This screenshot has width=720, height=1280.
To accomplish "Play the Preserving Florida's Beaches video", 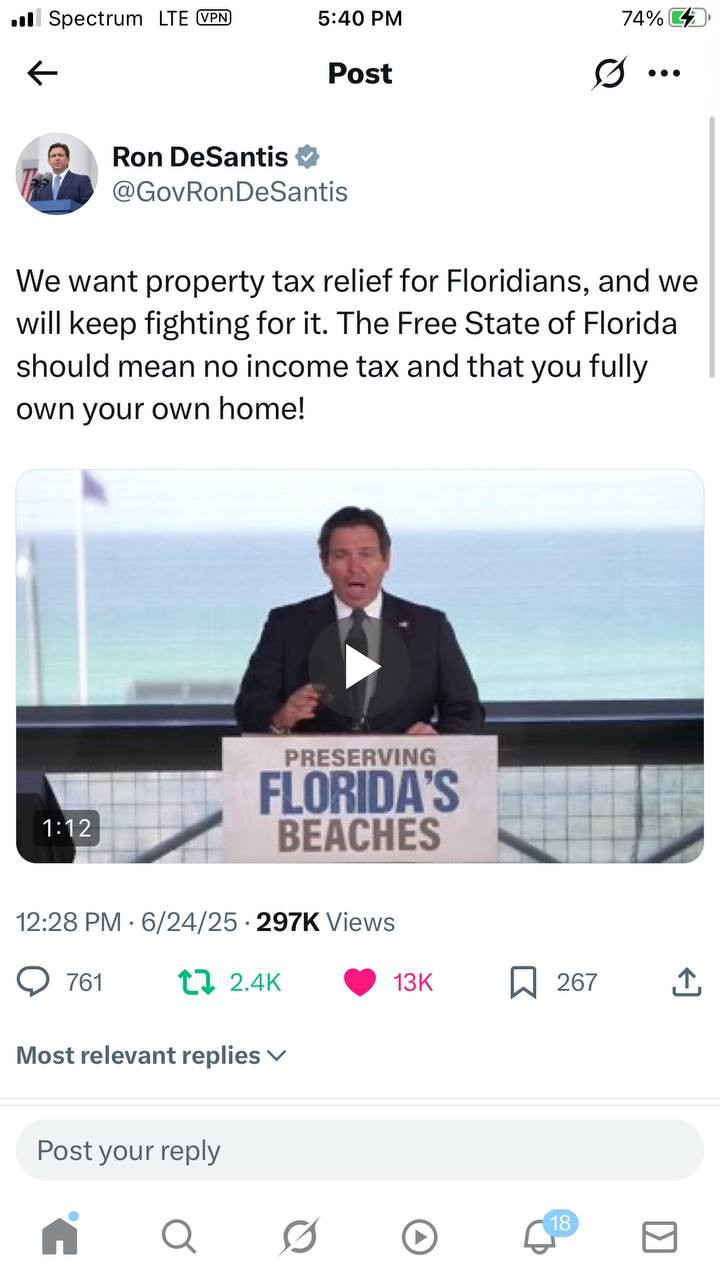I will coord(359,666).
